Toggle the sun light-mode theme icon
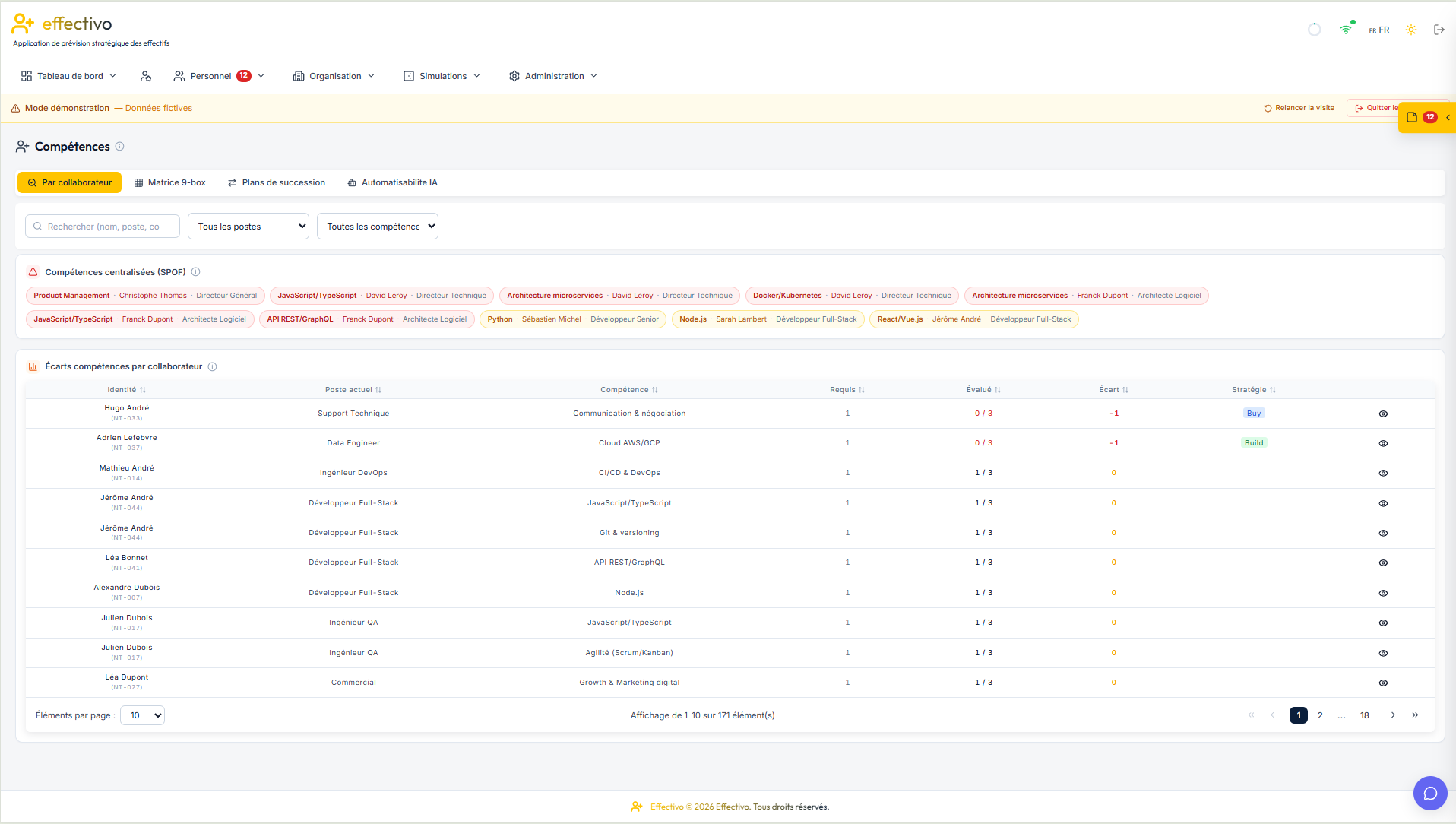This screenshot has width=1456, height=824. coord(1410,30)
